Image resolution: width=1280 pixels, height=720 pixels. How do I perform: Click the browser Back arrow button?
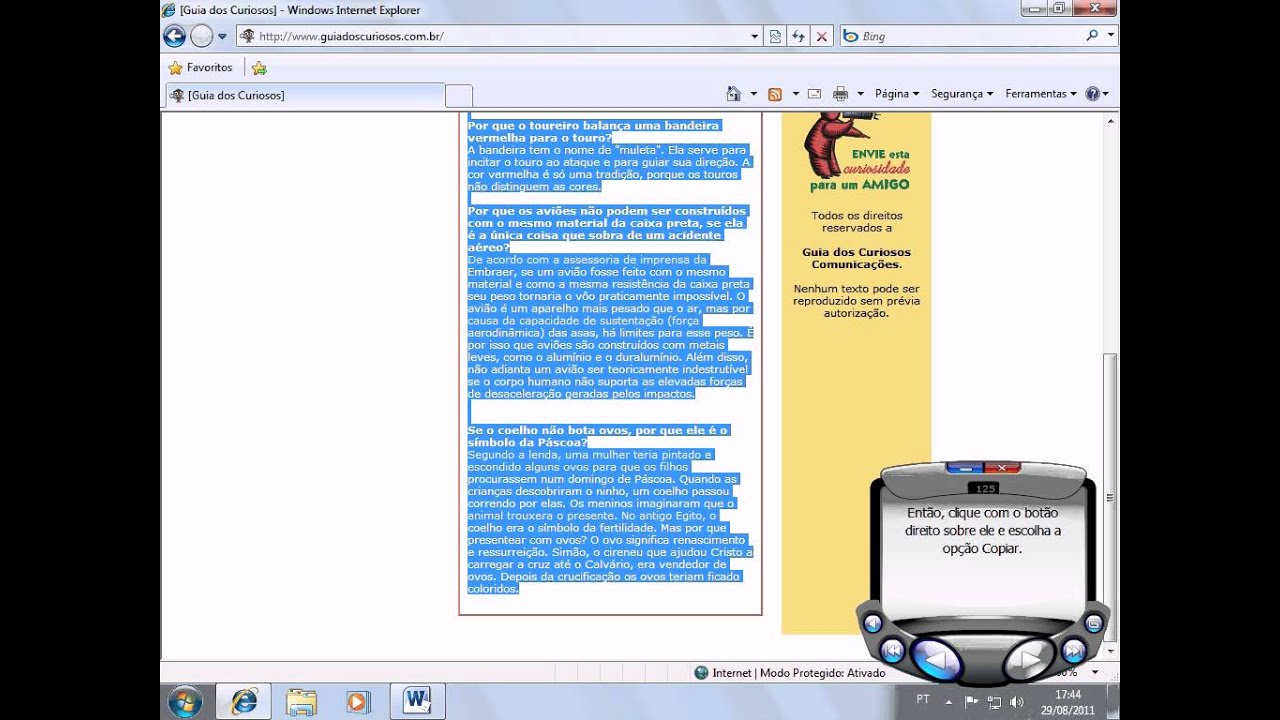[174, 36]
